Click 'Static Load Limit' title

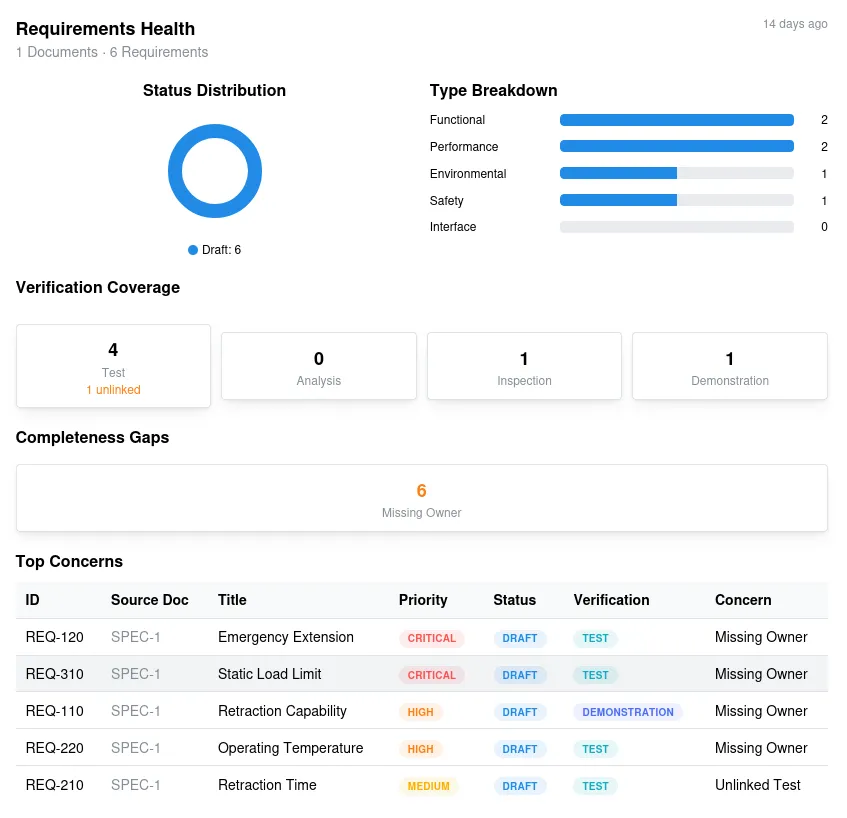270,674
